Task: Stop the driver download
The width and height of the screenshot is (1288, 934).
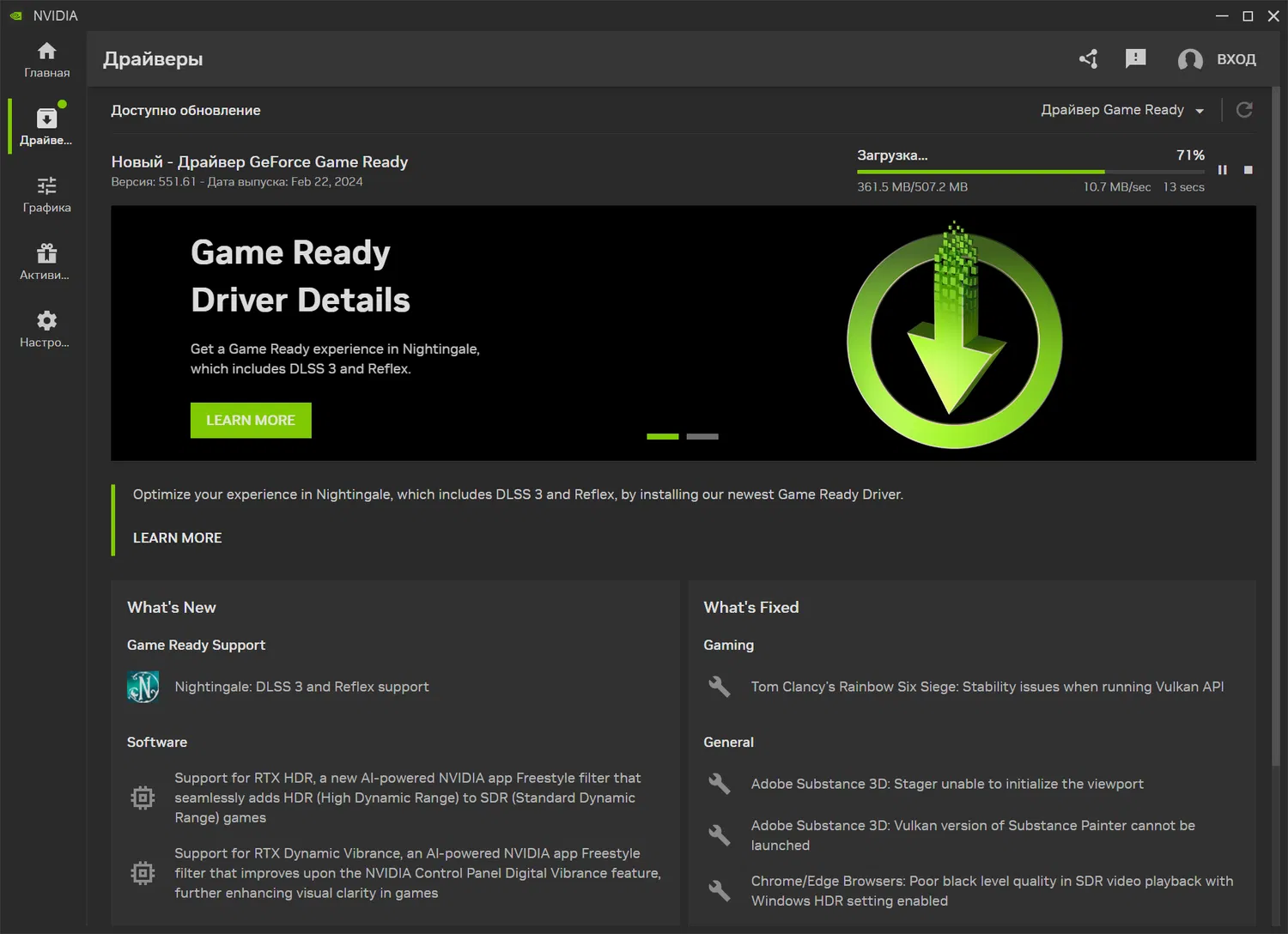Action: click(x=1249, y=170)
